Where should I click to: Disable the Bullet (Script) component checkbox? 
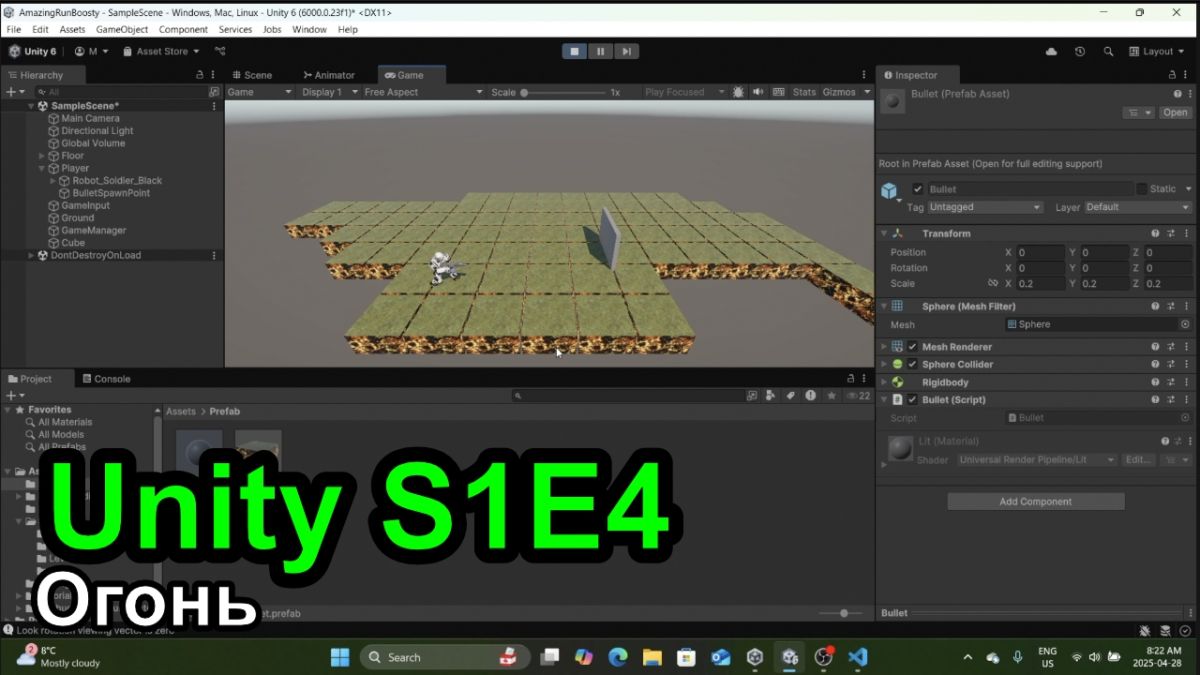(912, 400)
